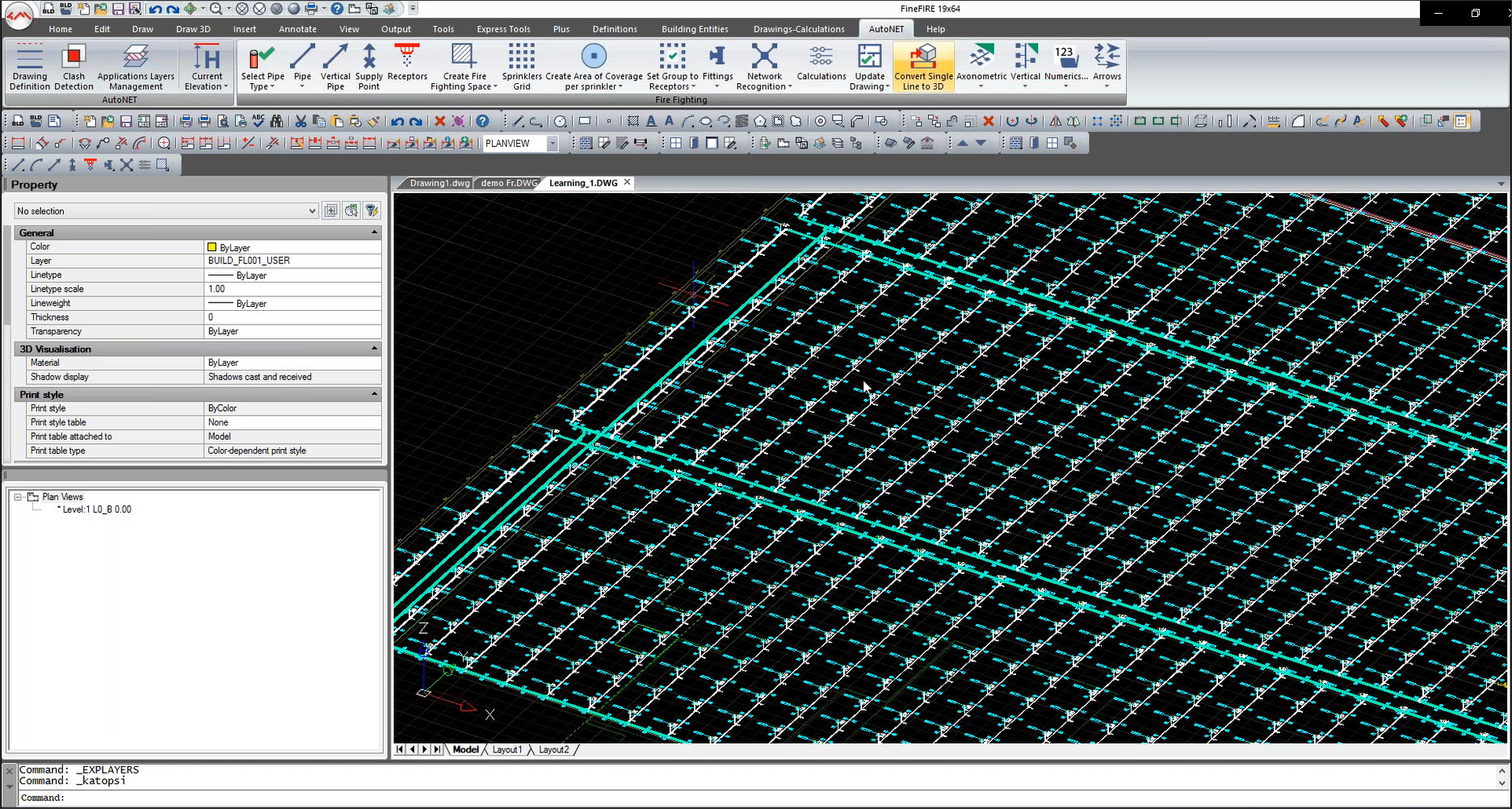Viewport: 1512px width, 809px height.
Task: Click the blue down arrow level icon
Action: (981, 143)
